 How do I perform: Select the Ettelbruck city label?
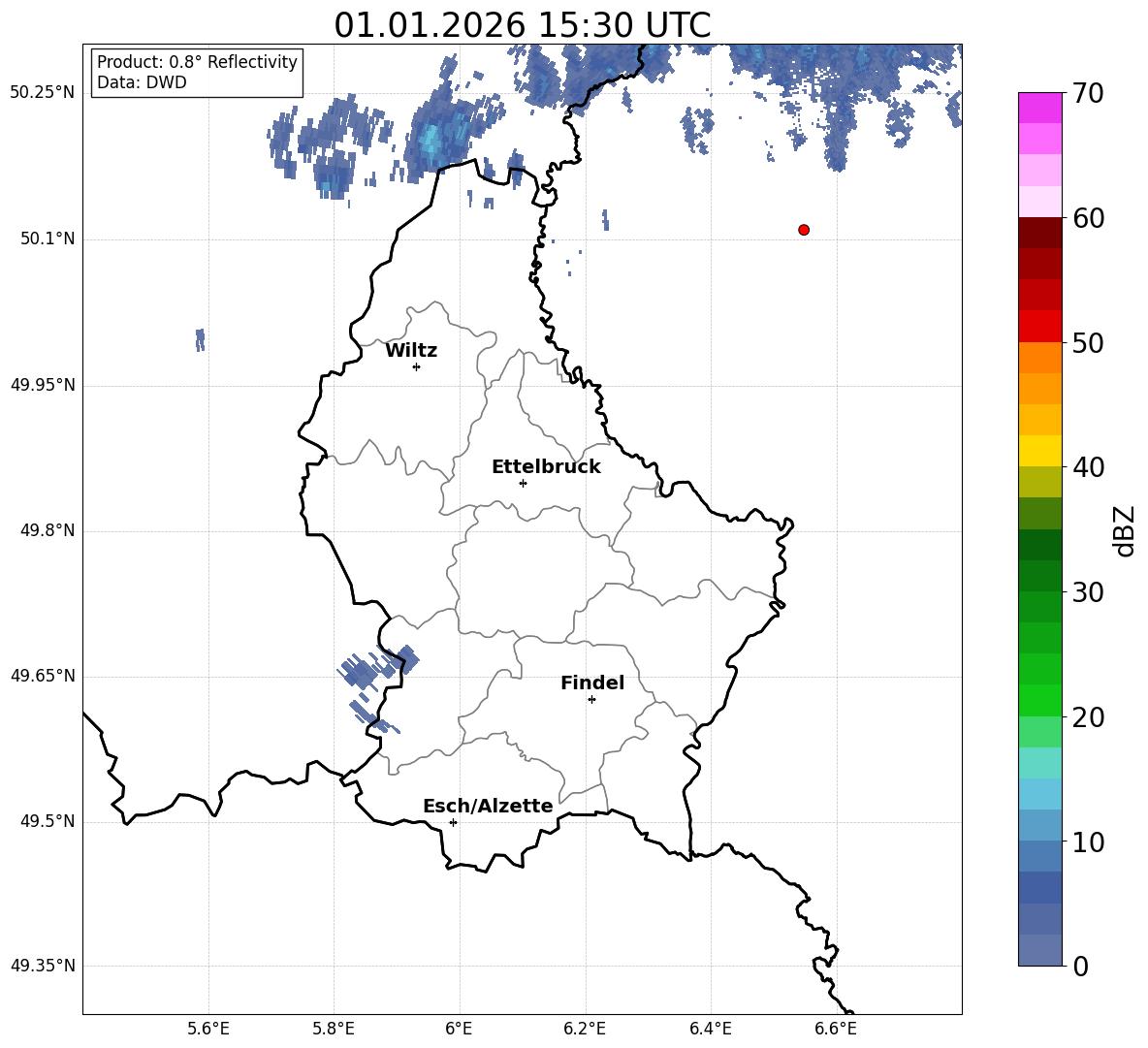point(546,467)
